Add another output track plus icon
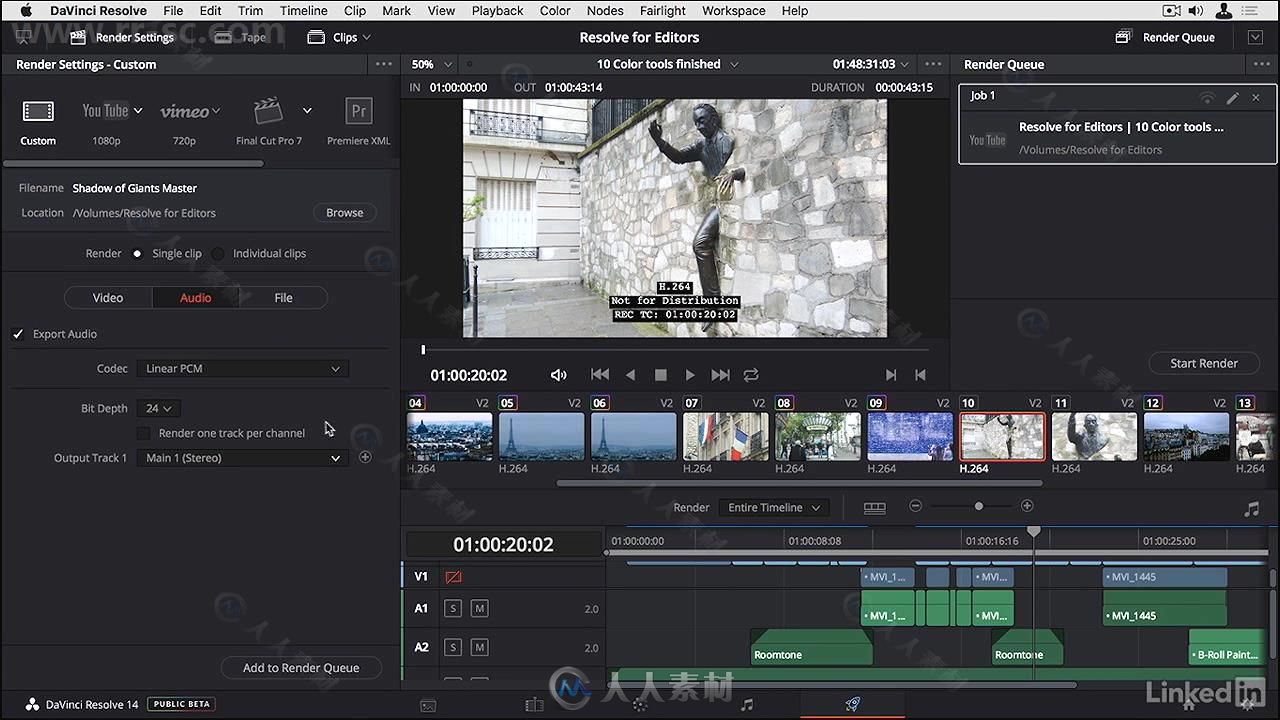The image size is (1280, 720). click(365, 457)
